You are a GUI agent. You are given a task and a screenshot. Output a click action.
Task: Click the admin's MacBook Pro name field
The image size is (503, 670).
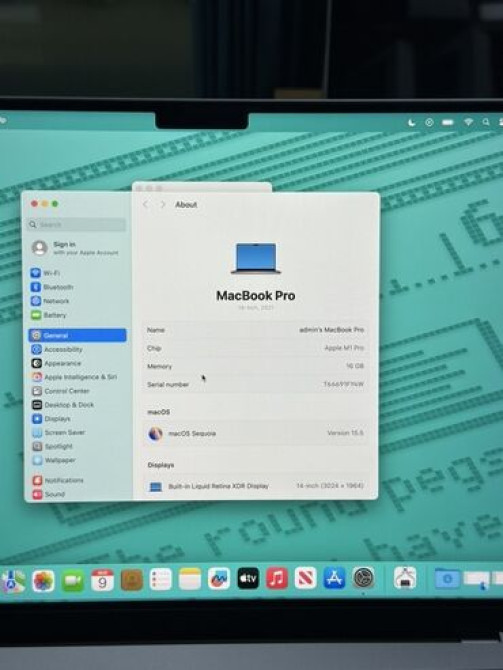tap(331, 330)
